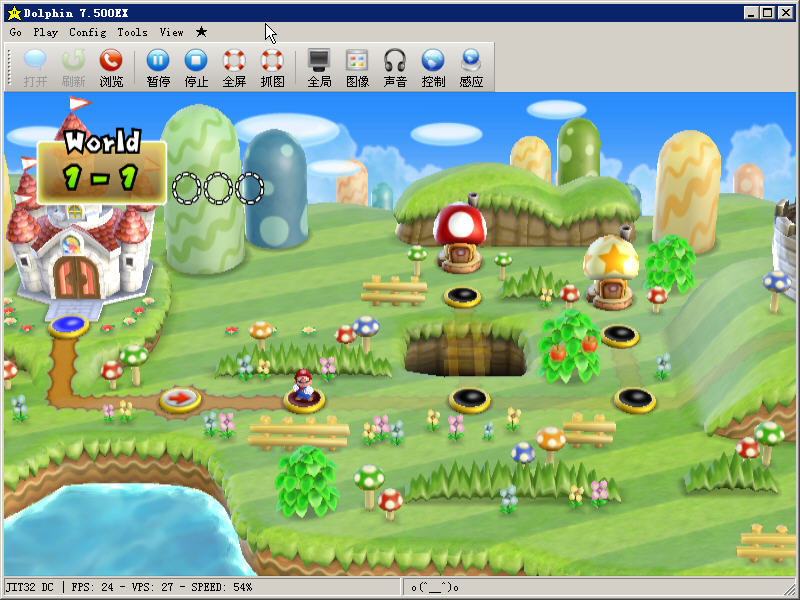Open graphics settings with the 图像 icon
This screenshot has width=800, height=600.
(x=357, y=67)
